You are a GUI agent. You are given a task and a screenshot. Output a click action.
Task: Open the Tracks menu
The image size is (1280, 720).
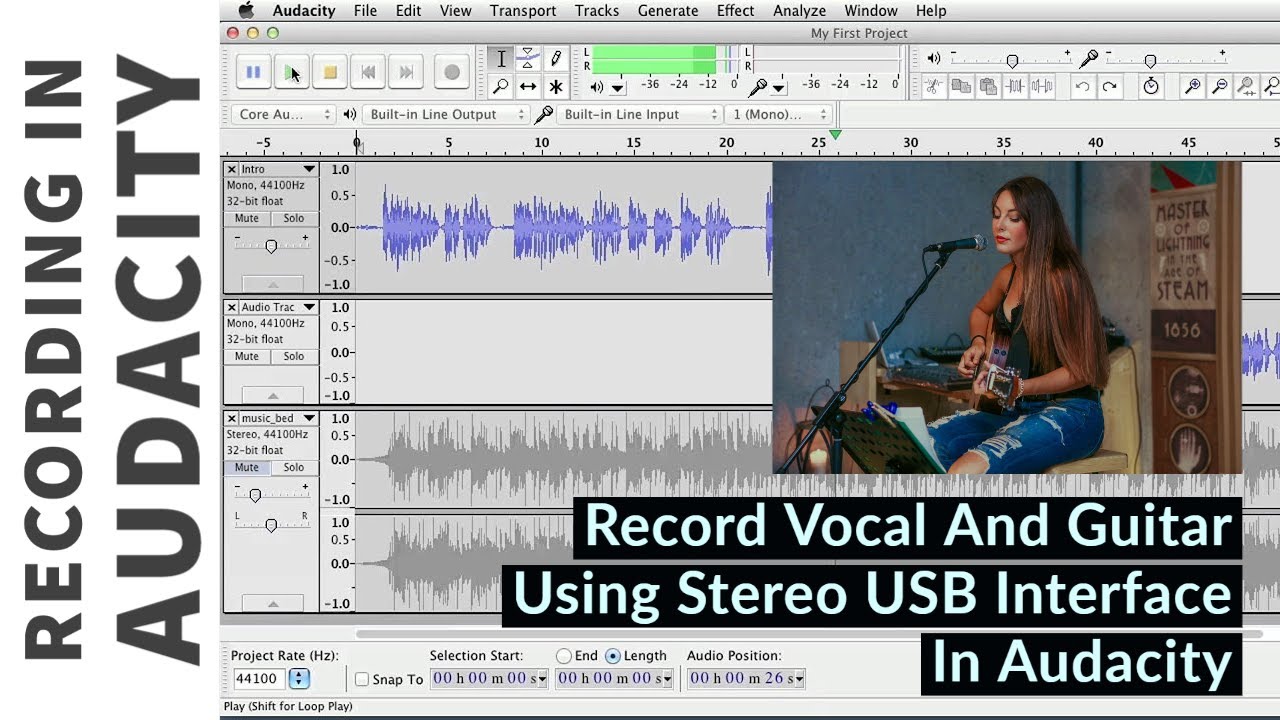[597, 11]
